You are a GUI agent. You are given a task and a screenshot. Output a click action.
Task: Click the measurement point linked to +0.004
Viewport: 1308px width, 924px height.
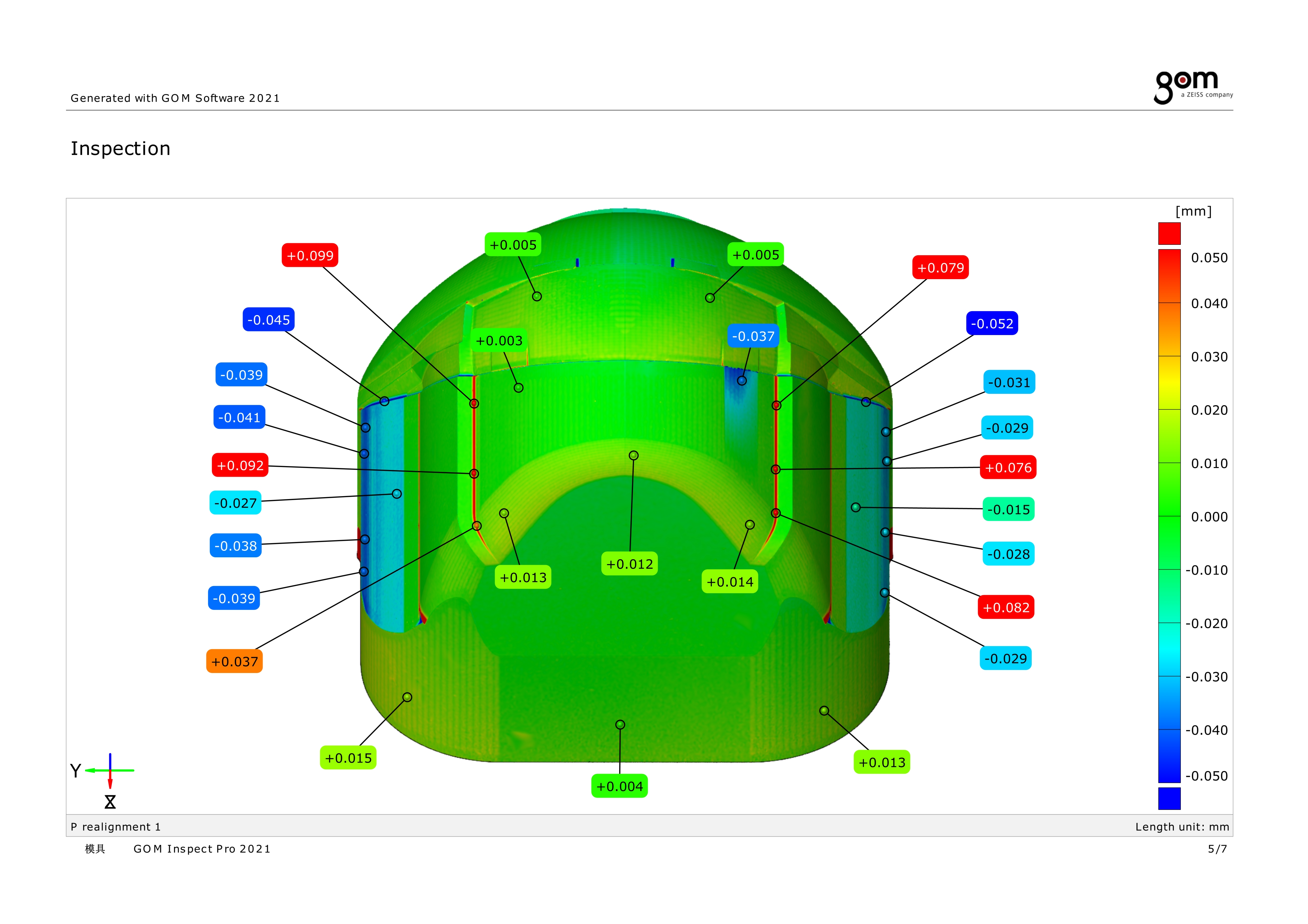[x=620, y=725]
